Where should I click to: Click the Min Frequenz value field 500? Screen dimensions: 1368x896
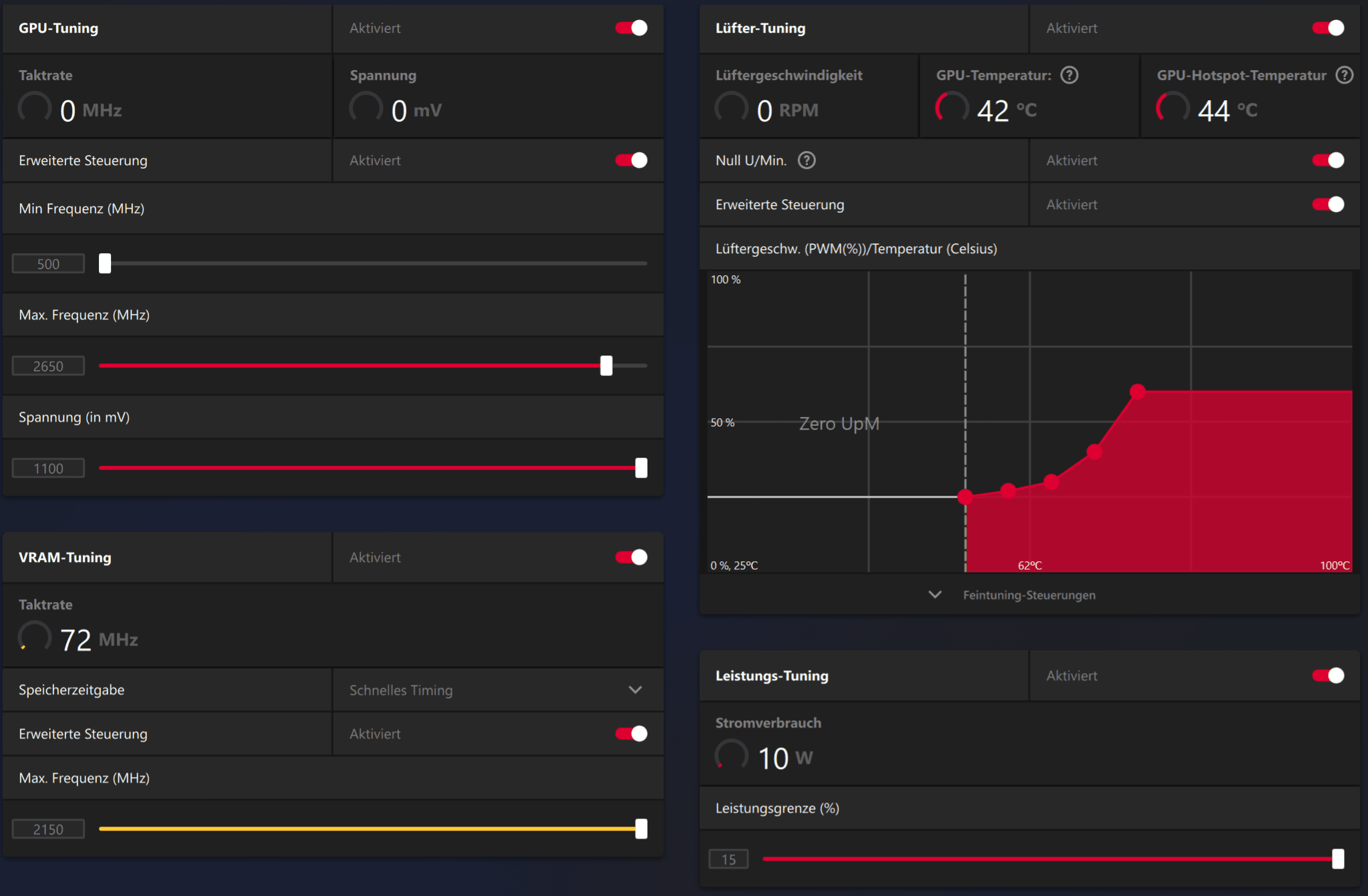pos(48,264)
